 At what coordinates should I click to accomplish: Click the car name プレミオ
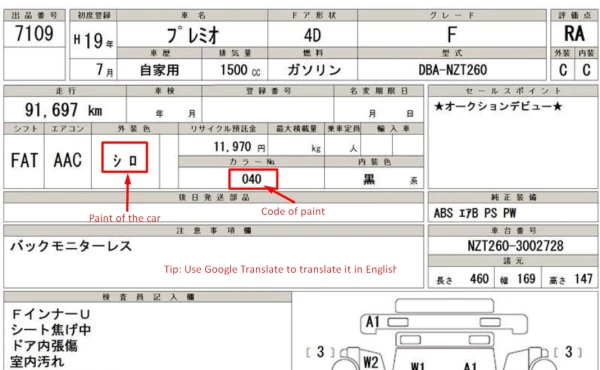coord(192,36)
